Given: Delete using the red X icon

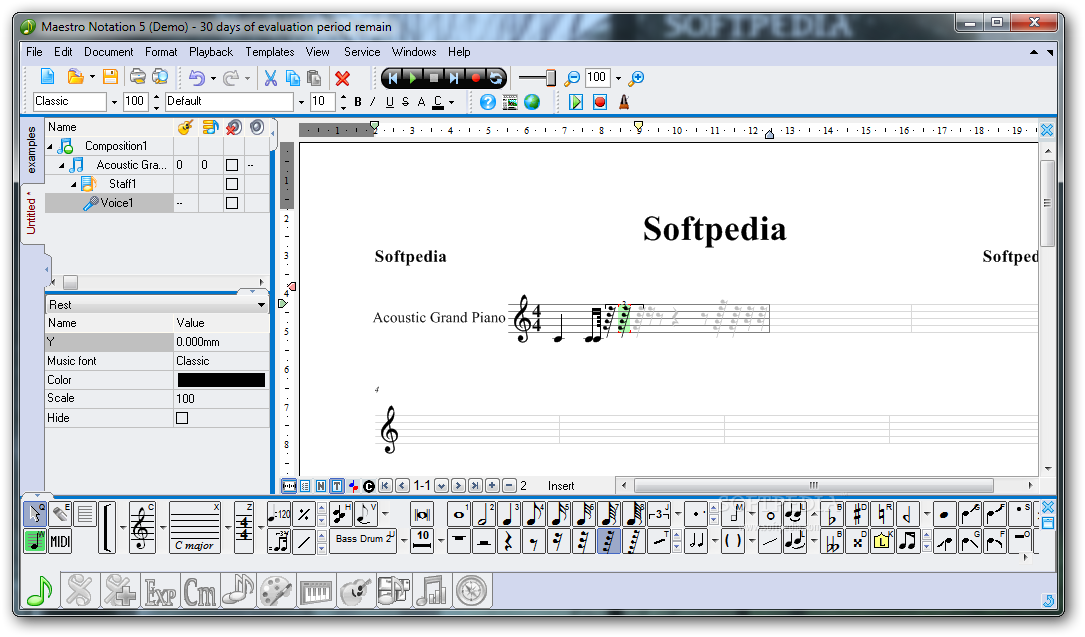Looking at the screenshot, I should (343, 78).
